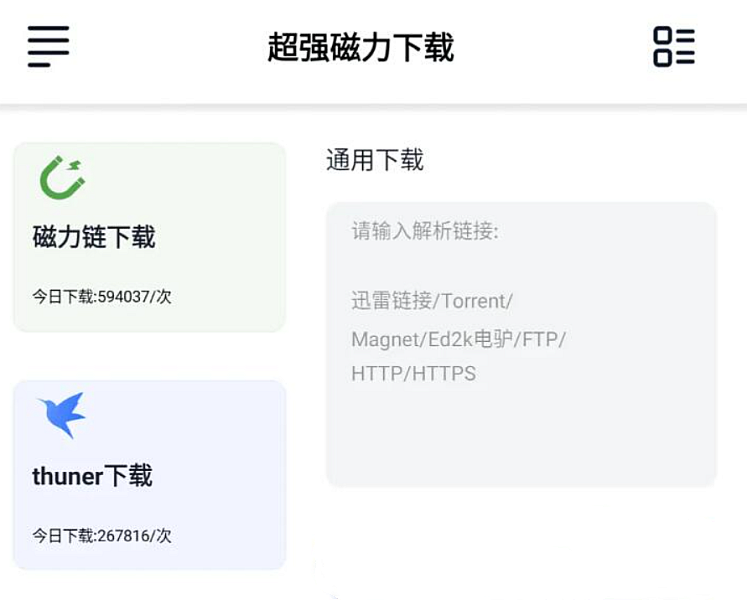The image size is (747, 600).
Task: Click the list view icon at top right
Action: (x=673, y=46)
